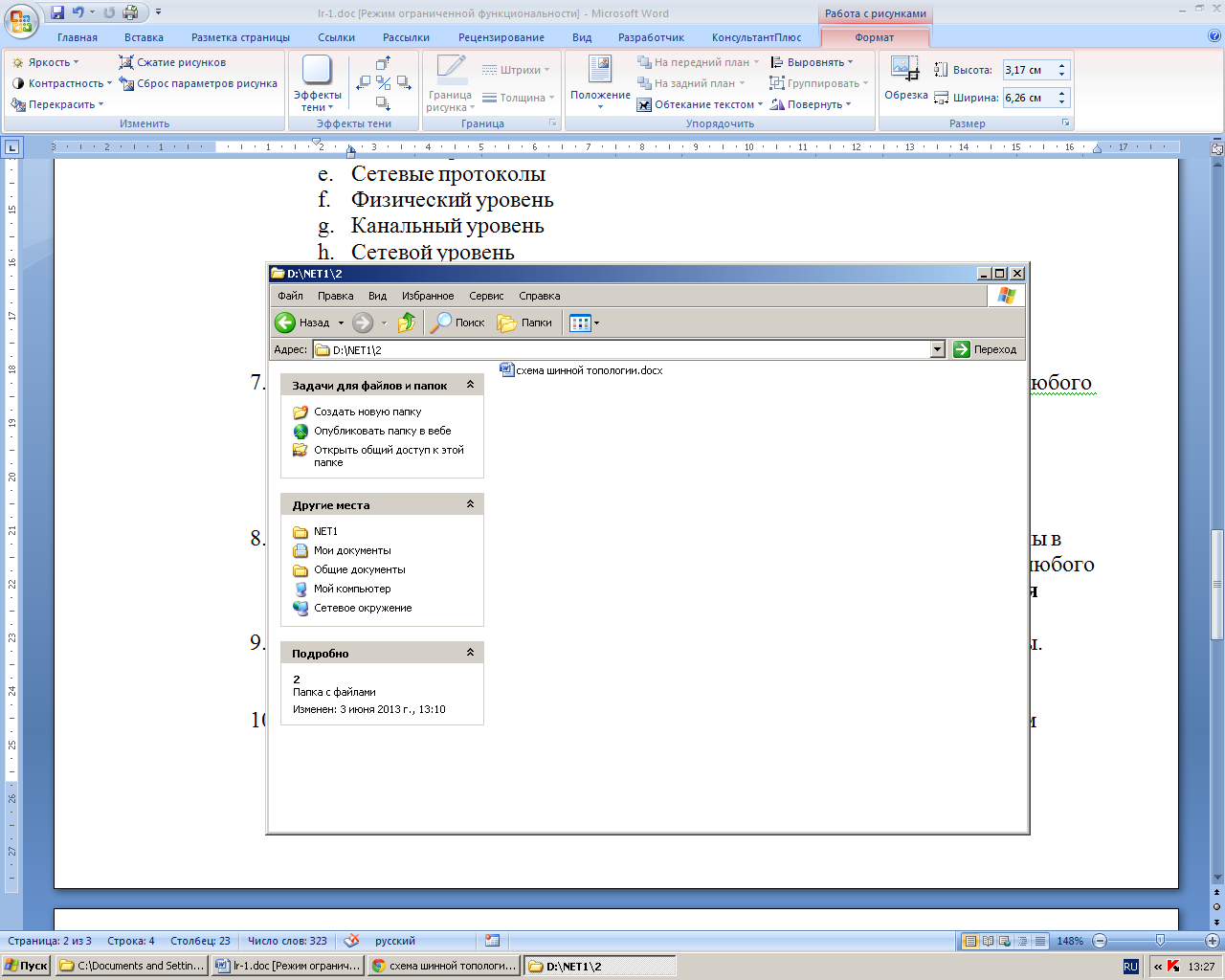Screen dimensions: 1225x980
Task: Nudge shadow down icon
Action: pyautogui.click(x=383, y=103)
